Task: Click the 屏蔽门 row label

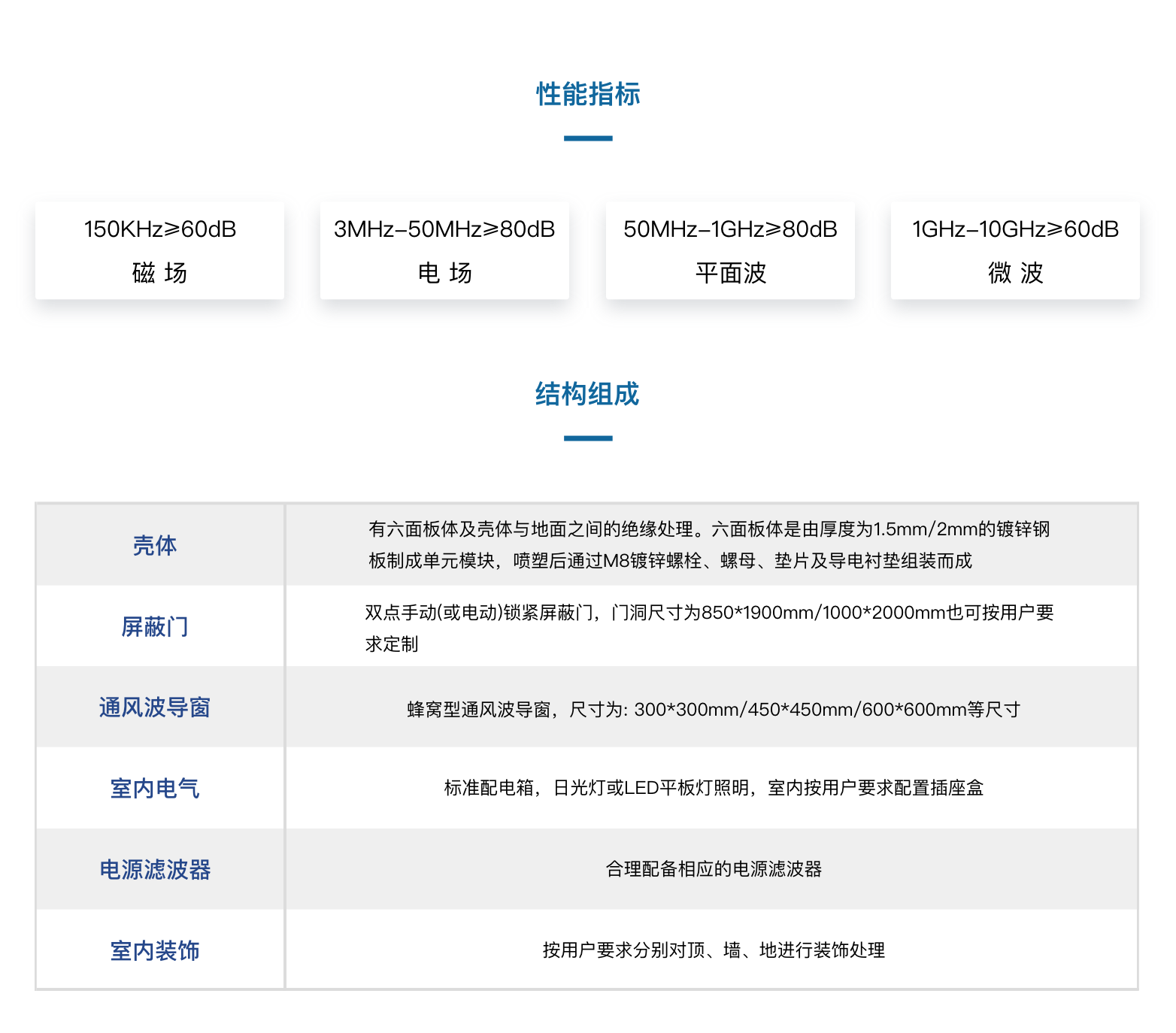Action: tap(155, 626)
